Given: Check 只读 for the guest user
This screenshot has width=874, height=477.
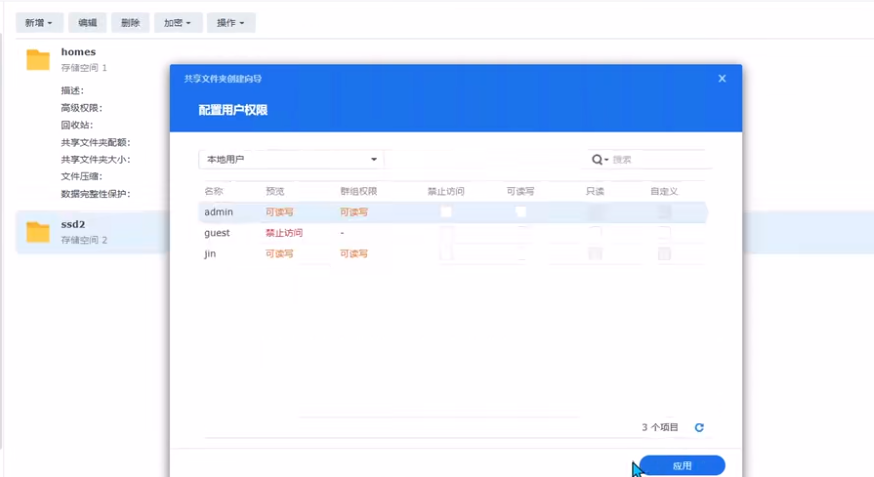Looking at the screenshot, I should click(595, 233).
